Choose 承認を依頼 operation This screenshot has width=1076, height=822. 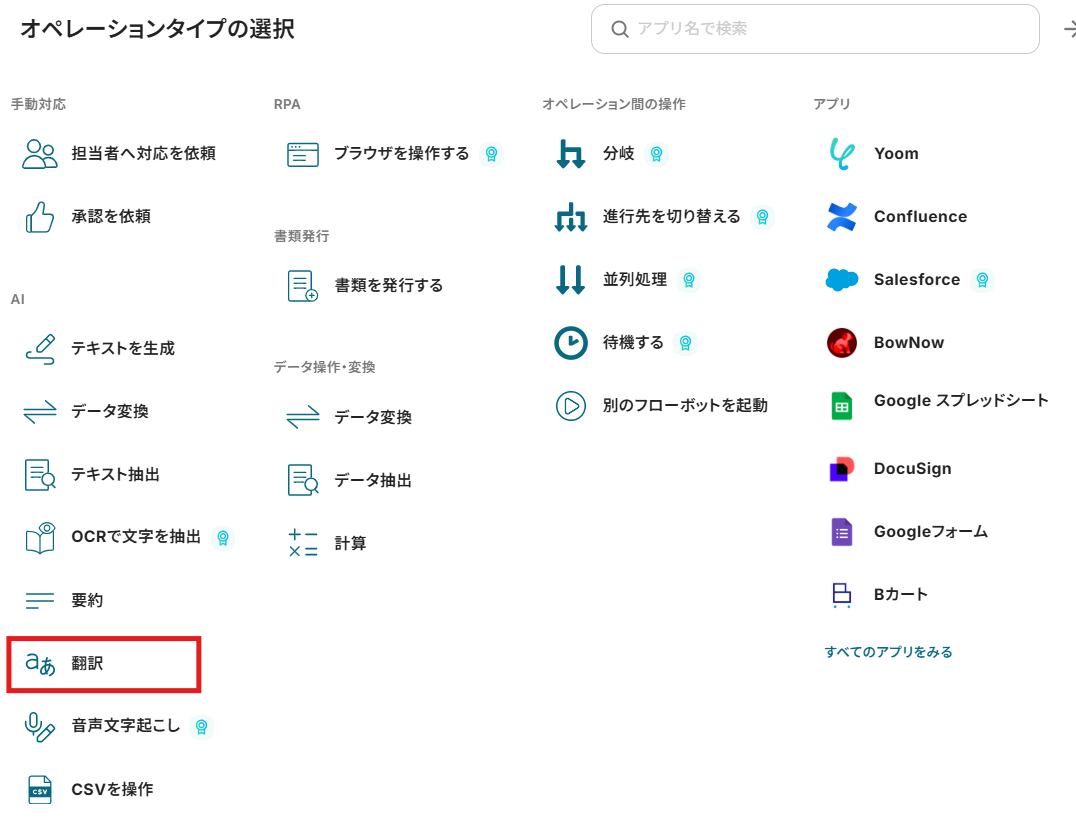pos(111,217)
